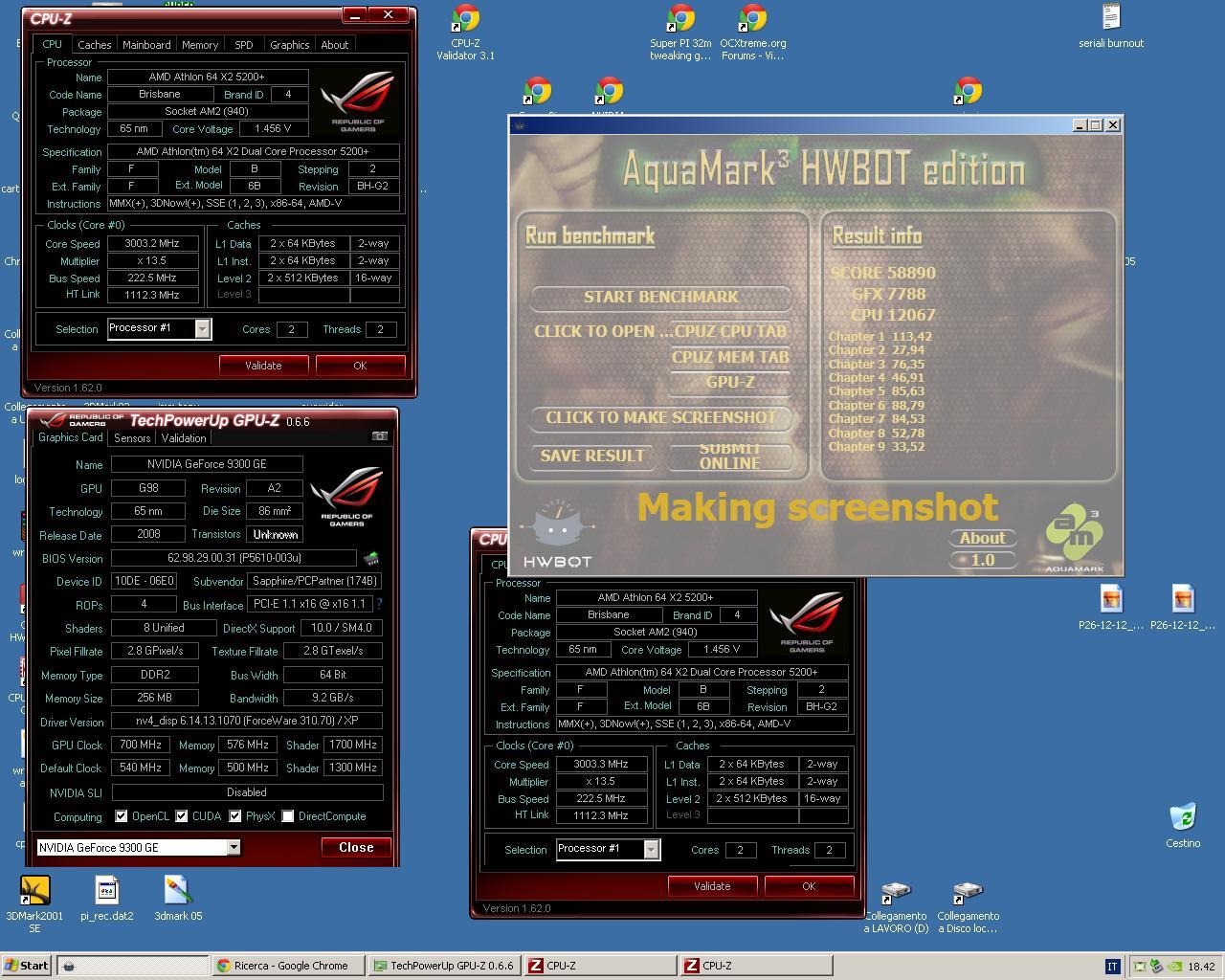This screenshot has width=1225, height=980.
Task: Switch to Mainboard tab in top CPU-Z
Action: coord(146,45)
